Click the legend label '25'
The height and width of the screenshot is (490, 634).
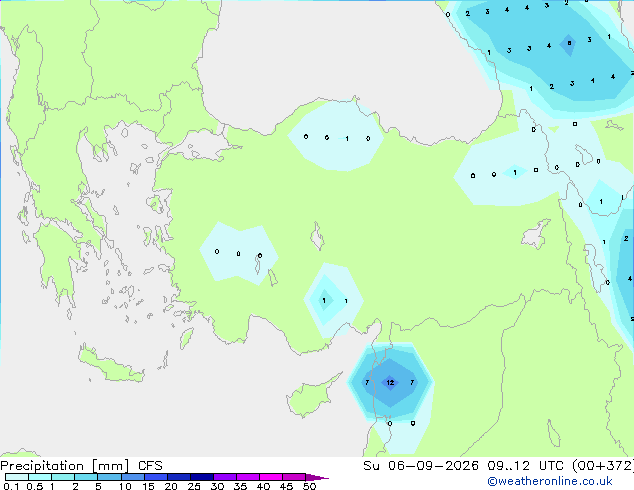tap(194, 486)
